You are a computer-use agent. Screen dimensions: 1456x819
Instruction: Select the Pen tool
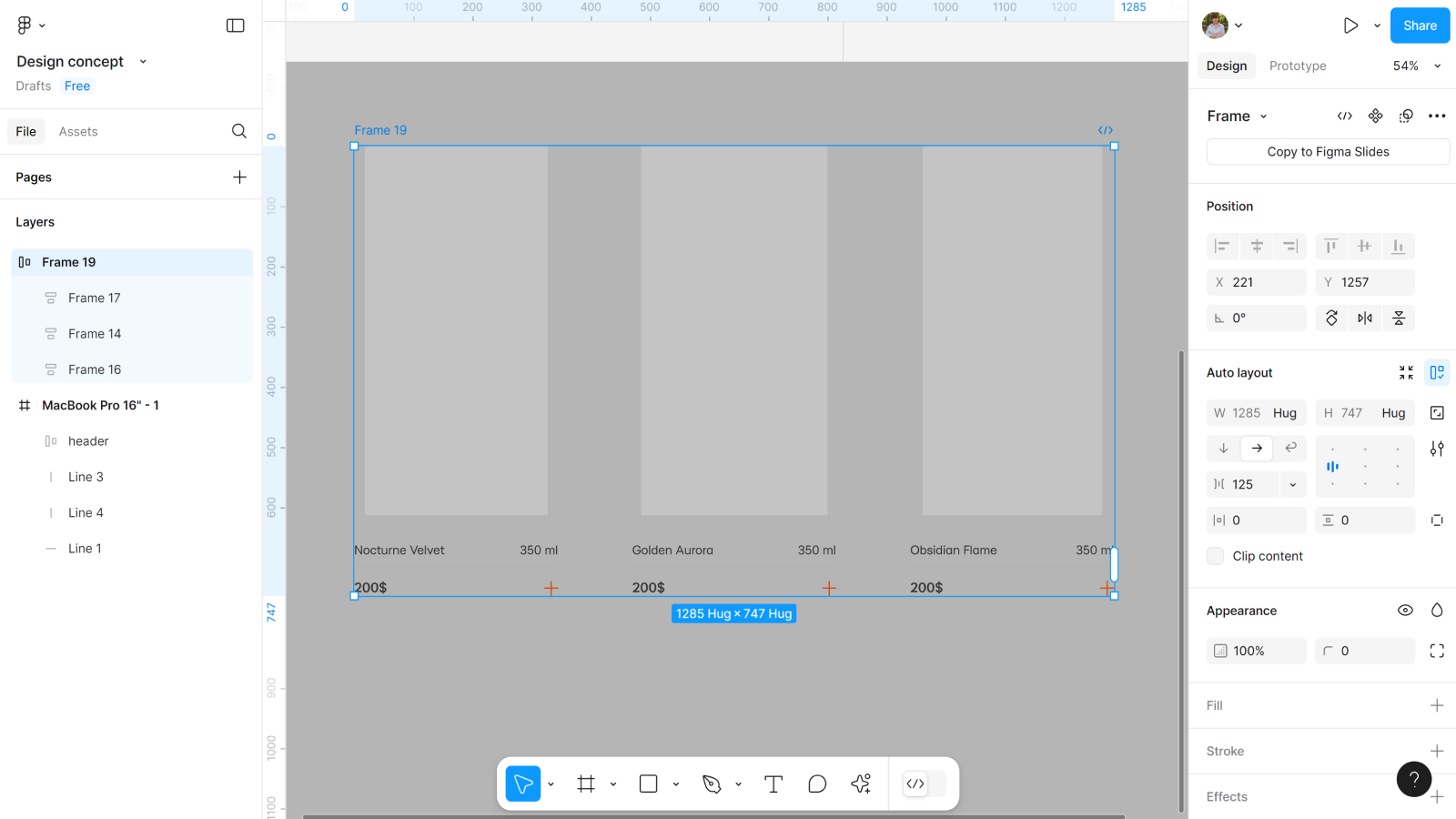click(x=712, y=784)
